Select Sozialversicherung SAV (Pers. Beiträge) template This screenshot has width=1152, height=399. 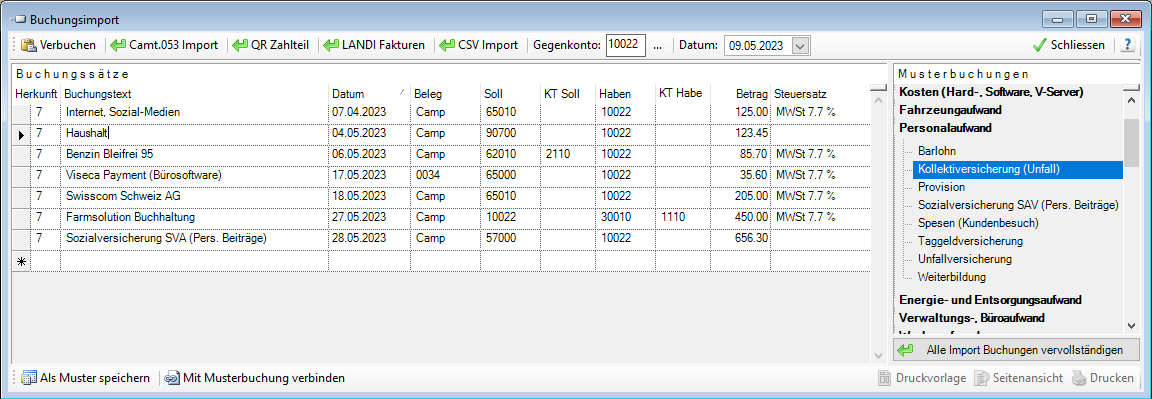tap(1018, 205)
